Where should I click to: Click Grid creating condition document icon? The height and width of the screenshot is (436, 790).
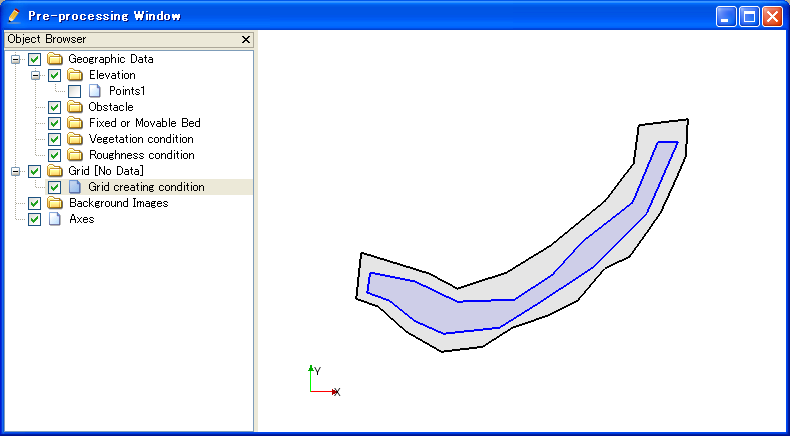[75, 187]
